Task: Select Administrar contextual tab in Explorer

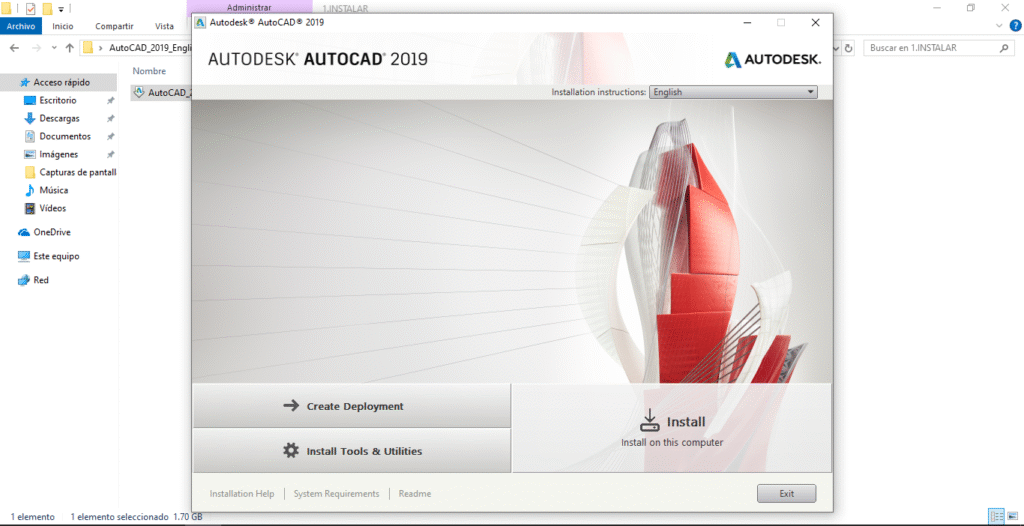Action: pos(248,8)
